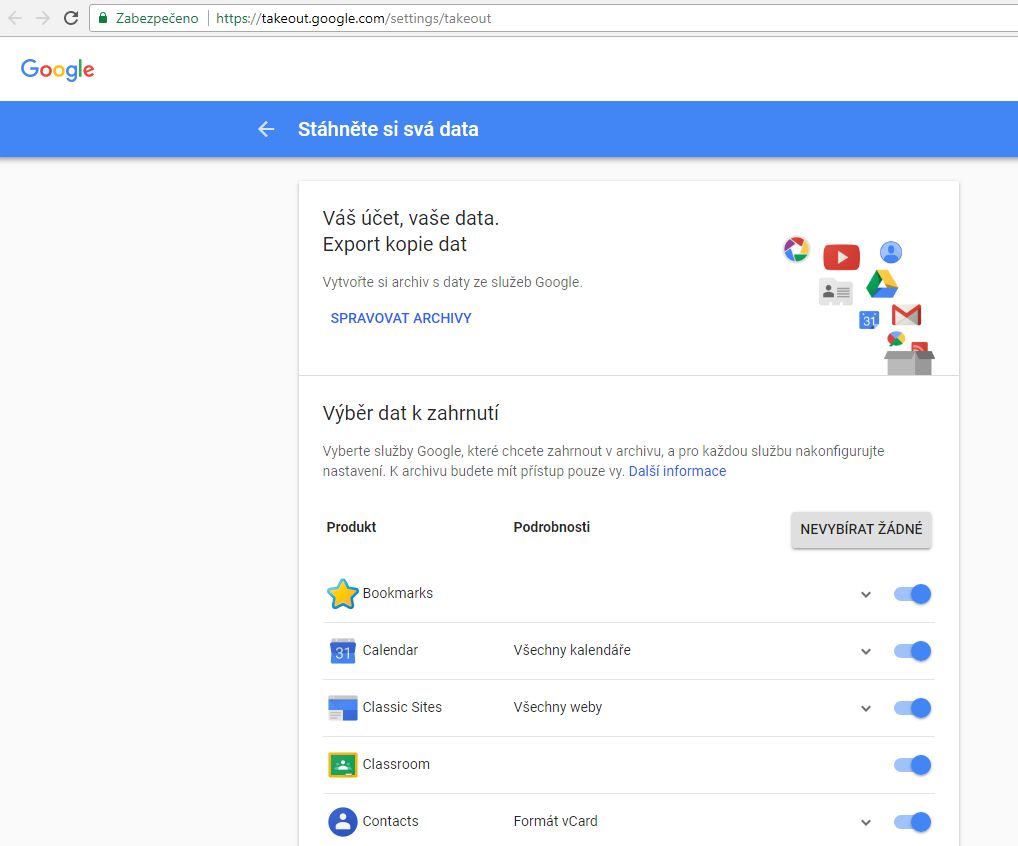Image resolution: width=1018 pixels, height=846 pixels.
Task: Disable the Classic Sites switch
Action: click(912, 708)
